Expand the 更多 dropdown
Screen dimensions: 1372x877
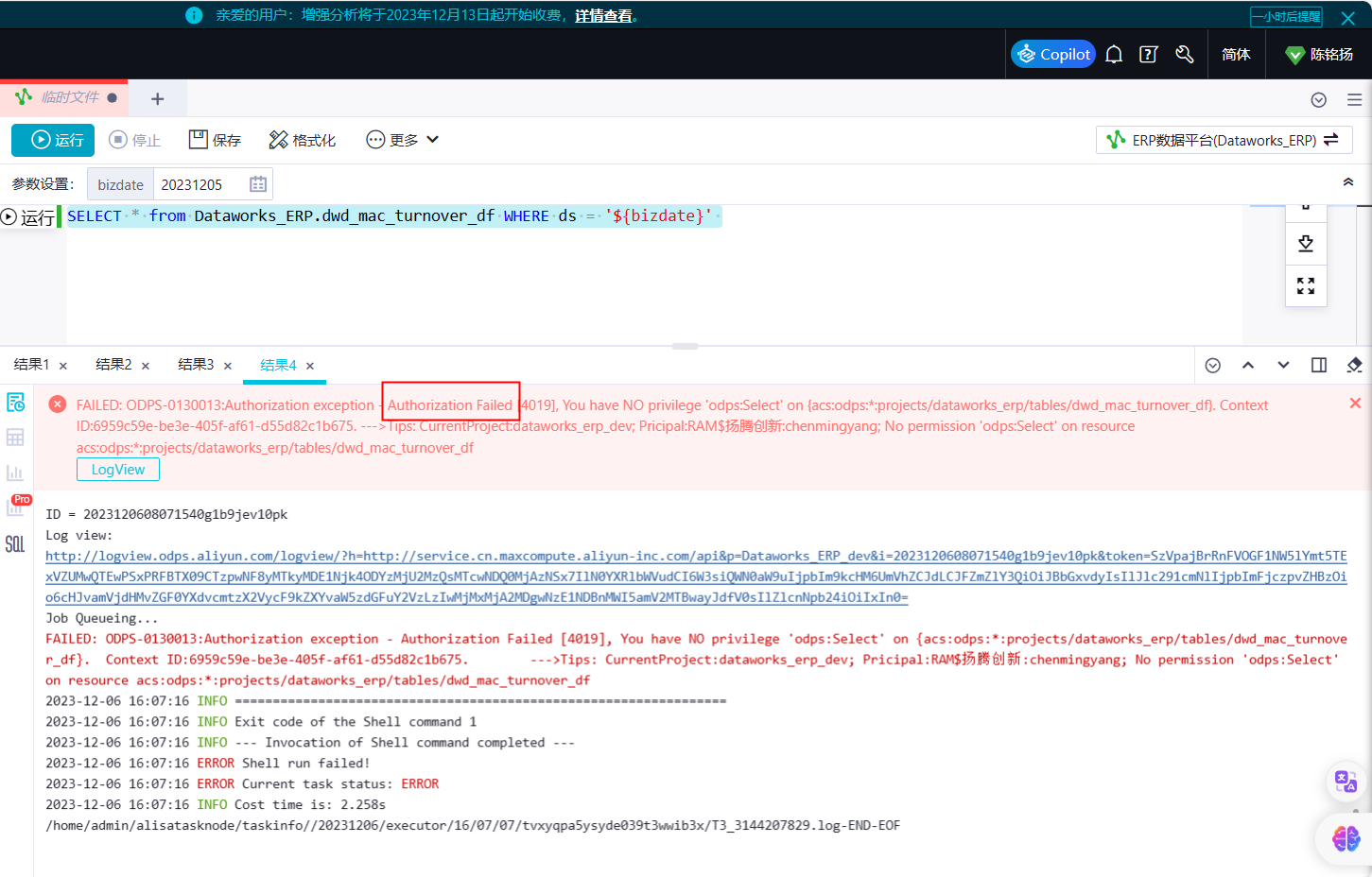click(403, 140)
